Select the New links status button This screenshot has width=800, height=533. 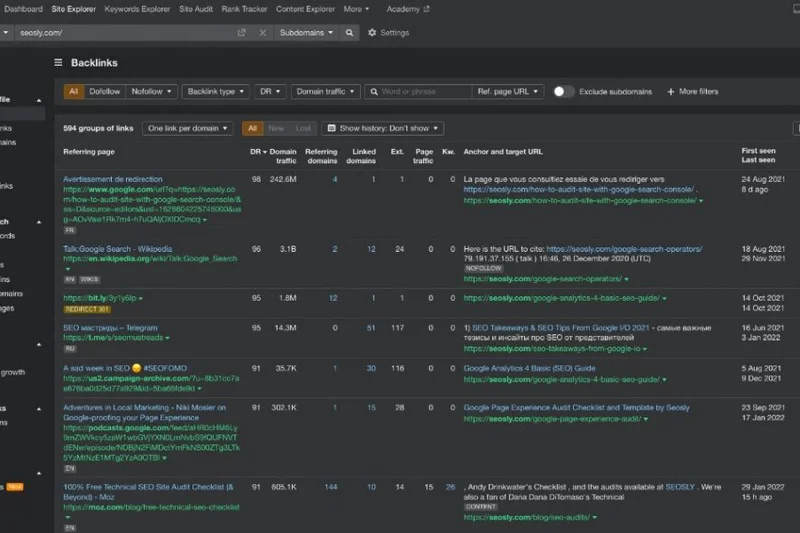click(276, 128)
